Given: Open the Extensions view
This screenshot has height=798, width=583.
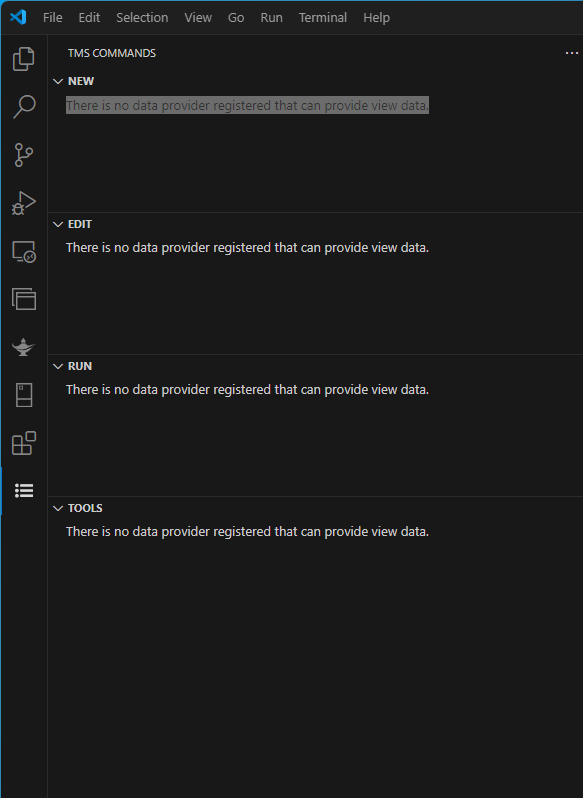Looking at the screenshot, I should [x=23, y=443].
